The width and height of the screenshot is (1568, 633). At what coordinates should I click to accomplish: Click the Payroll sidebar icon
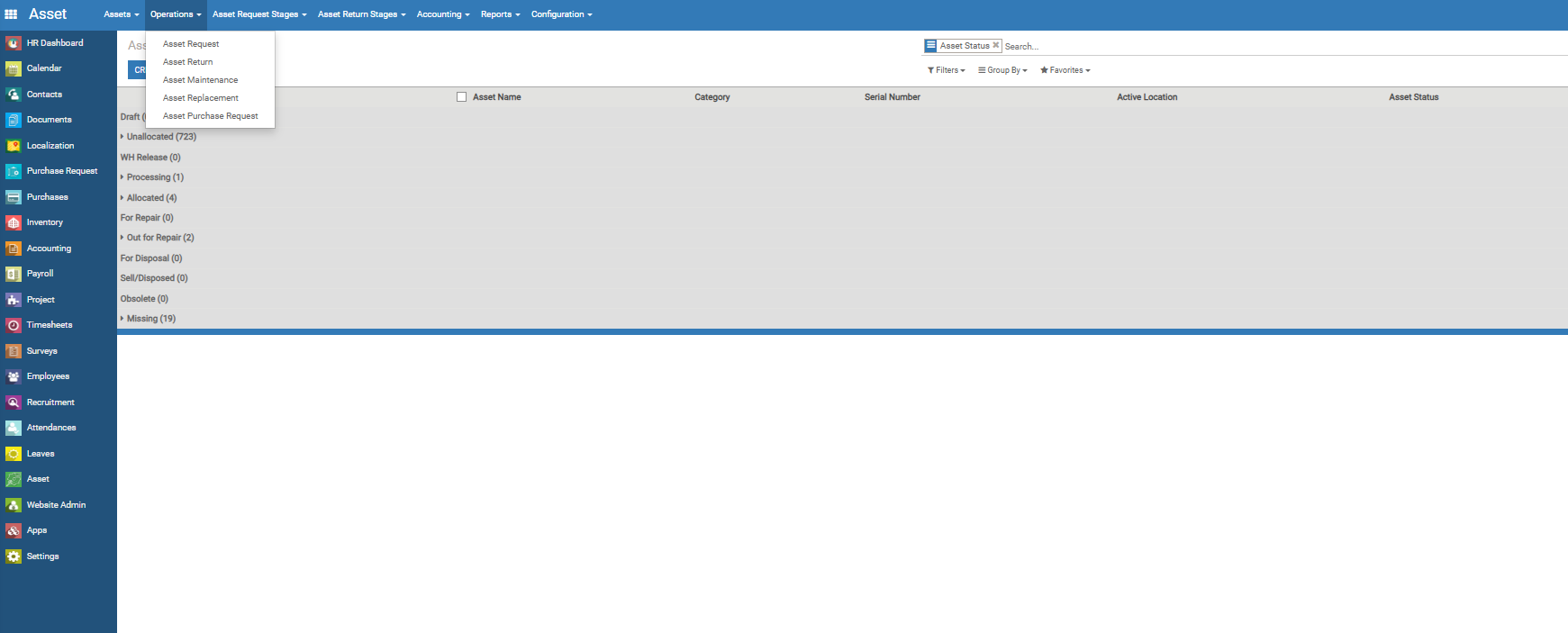click(x=14, y=274)
